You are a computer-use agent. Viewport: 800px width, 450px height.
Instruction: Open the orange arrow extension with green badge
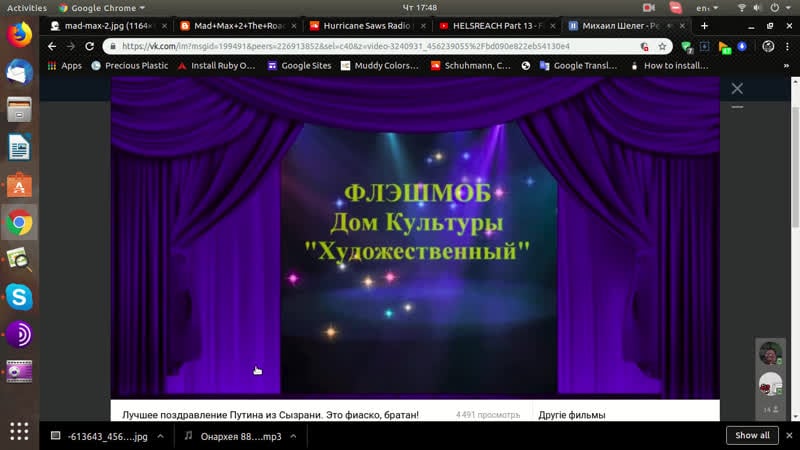click(724, 47)
